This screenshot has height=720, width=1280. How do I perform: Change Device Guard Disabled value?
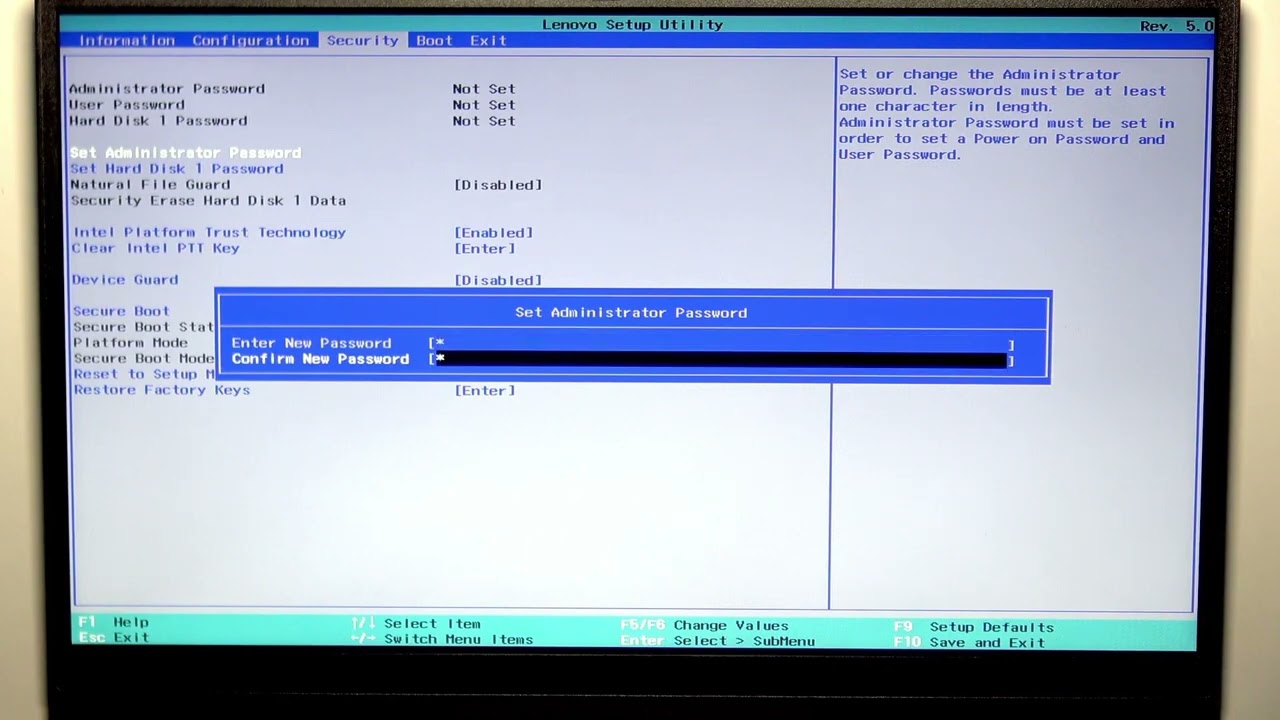tap(498, 280)
